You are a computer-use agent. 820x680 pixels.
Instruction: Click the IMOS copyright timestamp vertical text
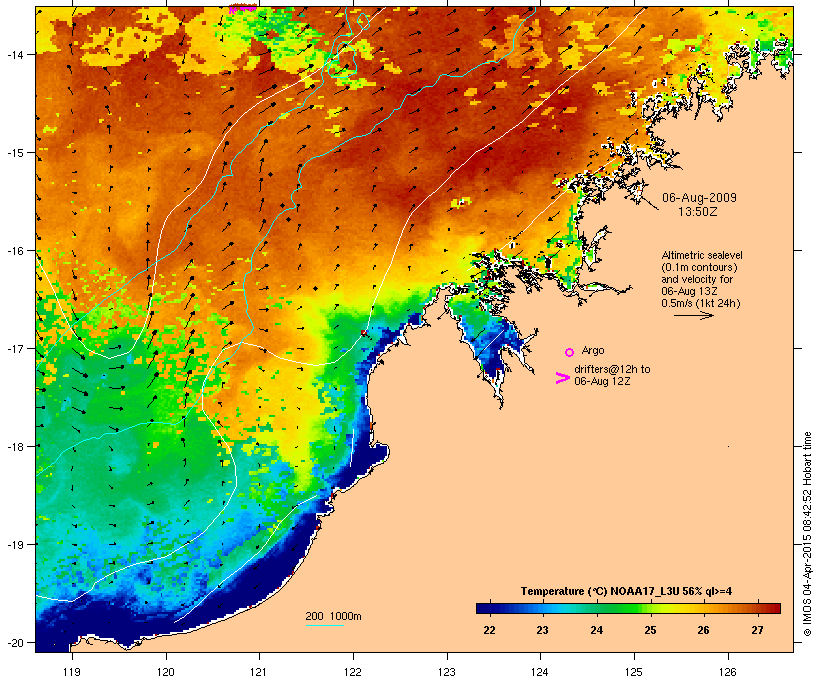click(x=807, y=534)
